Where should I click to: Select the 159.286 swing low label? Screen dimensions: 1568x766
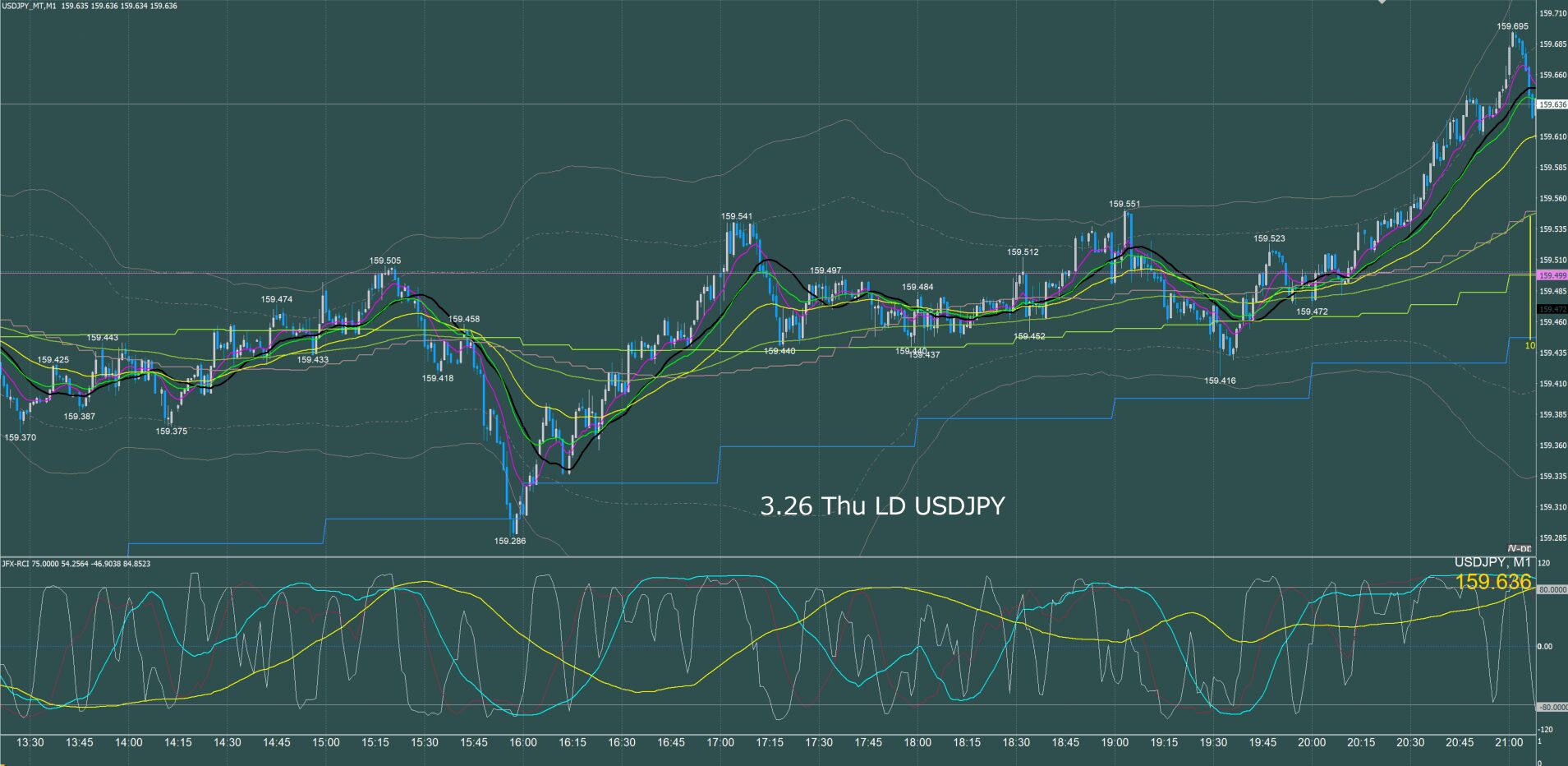[x=509, y=541]
